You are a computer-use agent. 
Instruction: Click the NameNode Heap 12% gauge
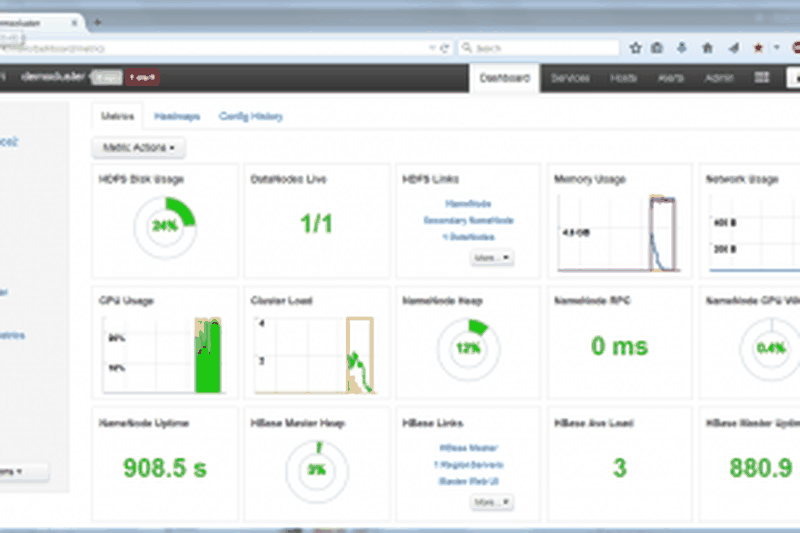[x=468, y=348]
